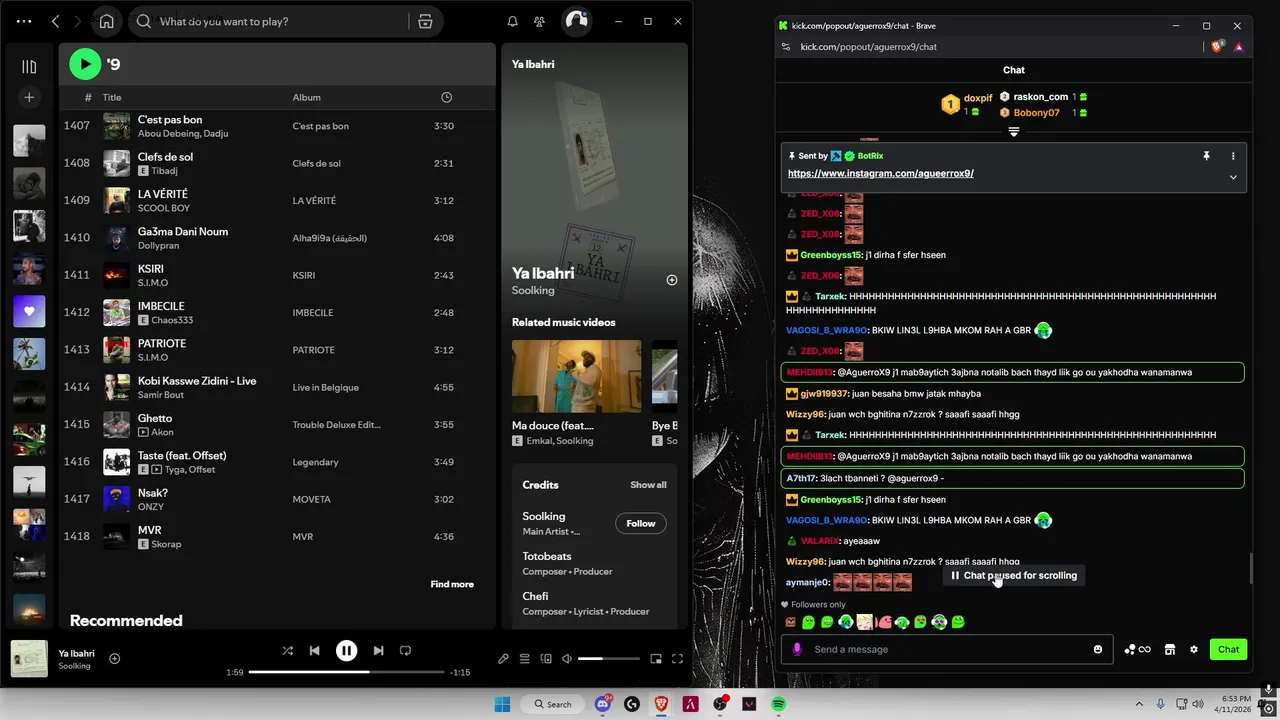
Task: Open Brave Shields icon in address bar
Action: click(1218, 46)
